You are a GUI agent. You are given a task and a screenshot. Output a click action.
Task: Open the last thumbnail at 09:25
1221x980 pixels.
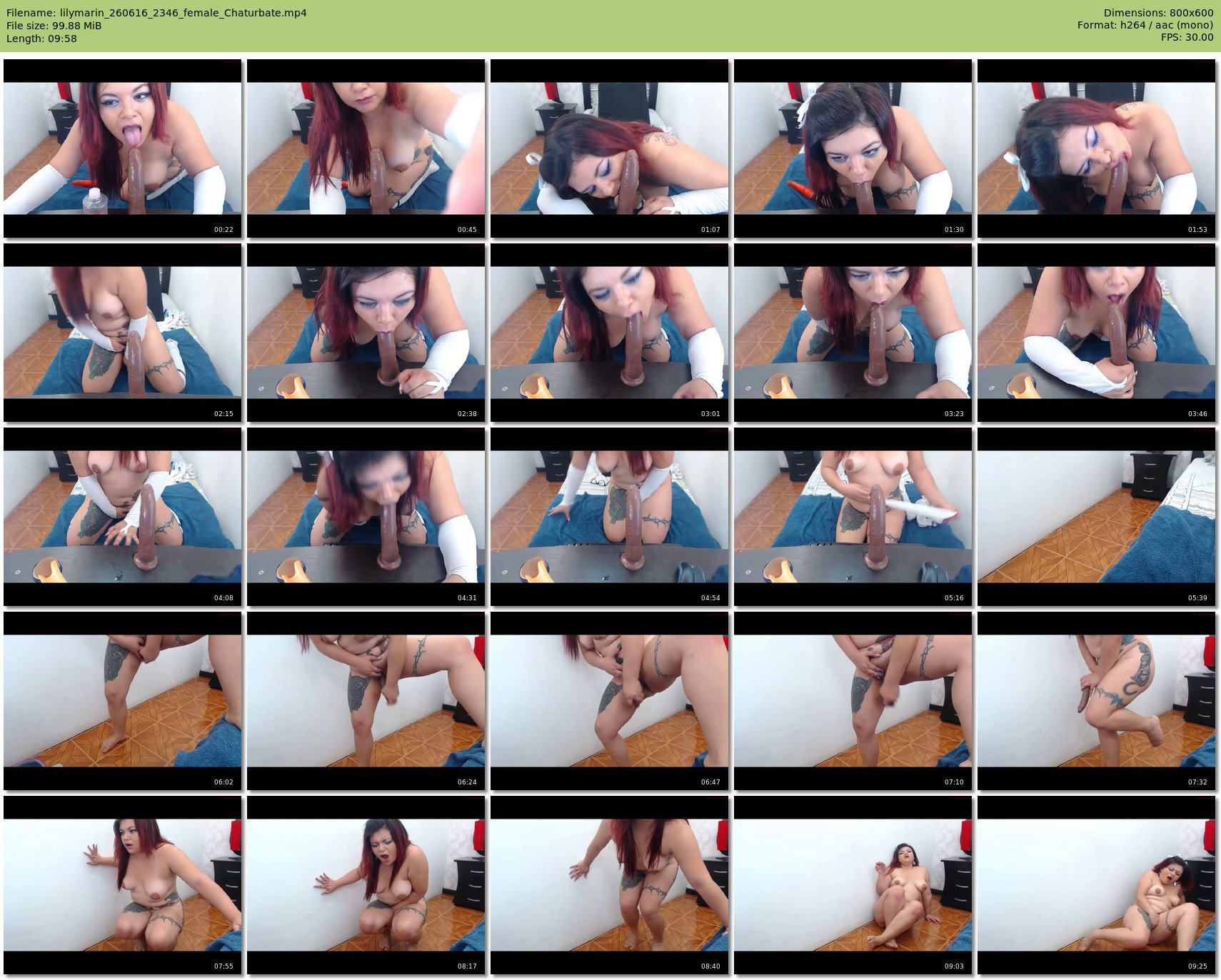click(x=1096, y=885)
